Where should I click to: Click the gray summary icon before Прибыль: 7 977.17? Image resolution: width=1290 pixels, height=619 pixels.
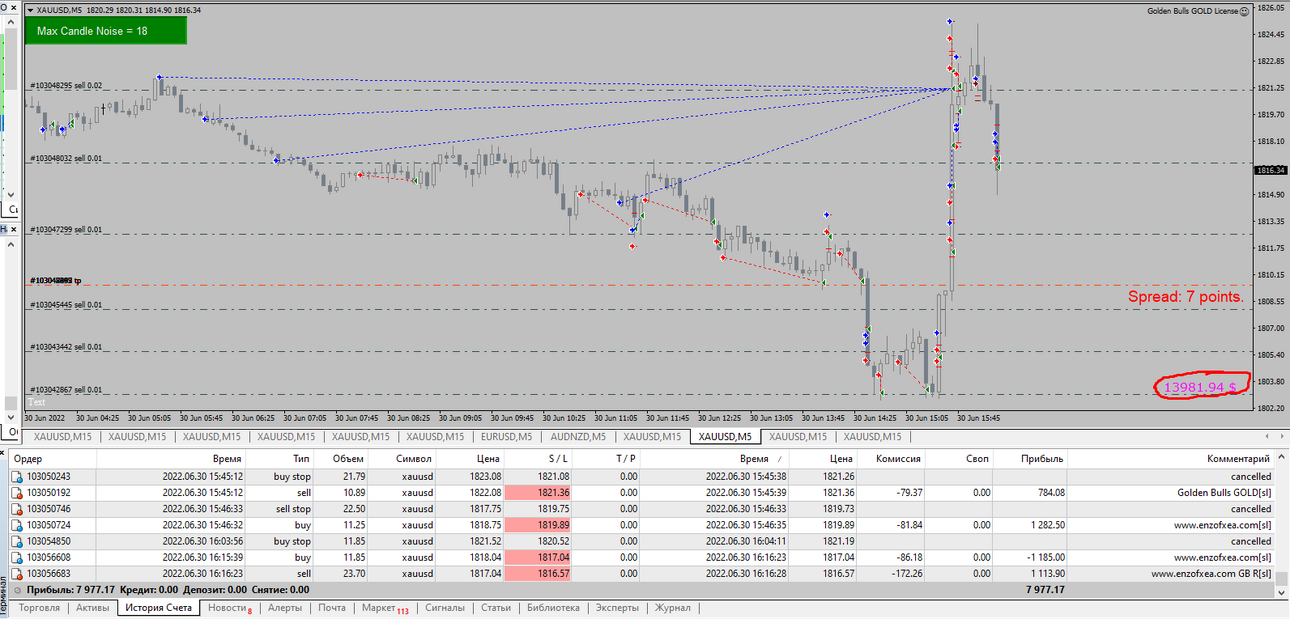pos(16,590)
